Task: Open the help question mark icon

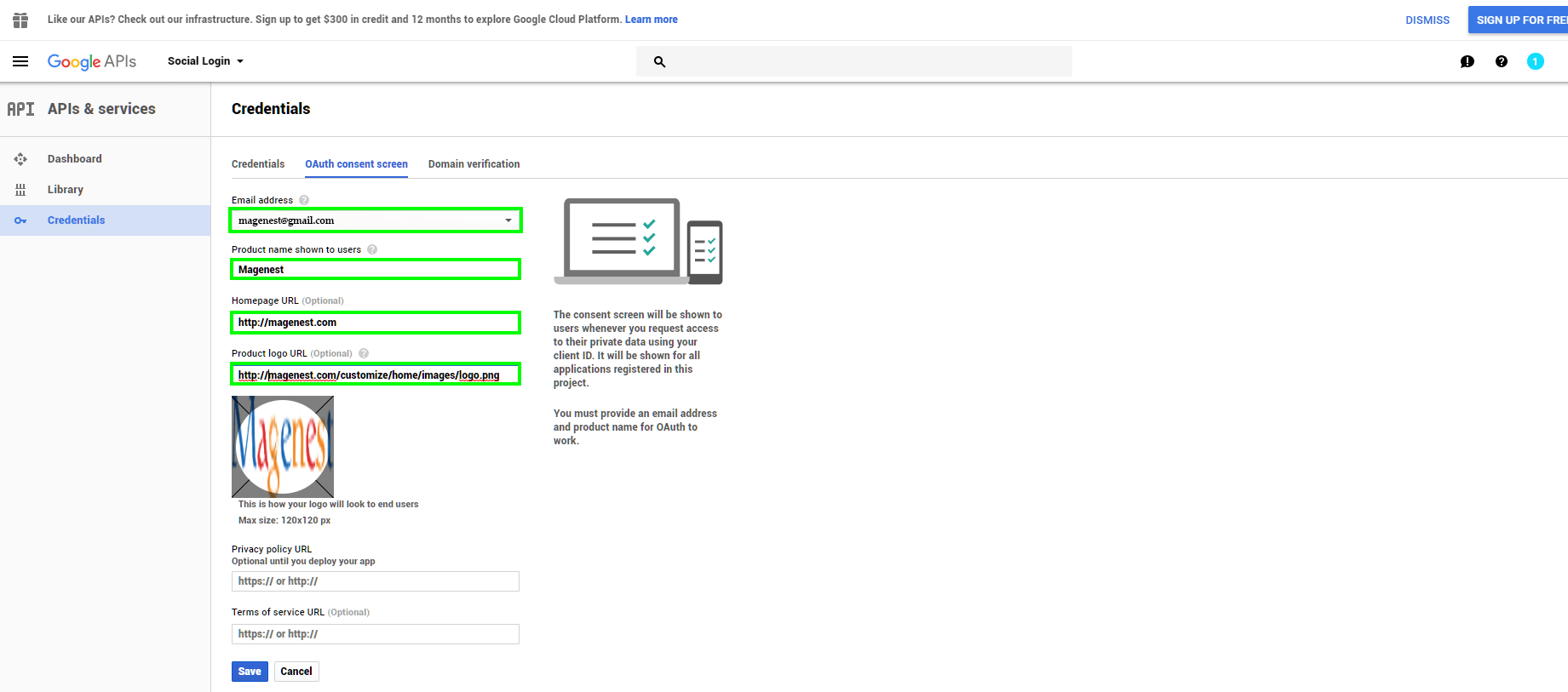Action: (1501, 61)
